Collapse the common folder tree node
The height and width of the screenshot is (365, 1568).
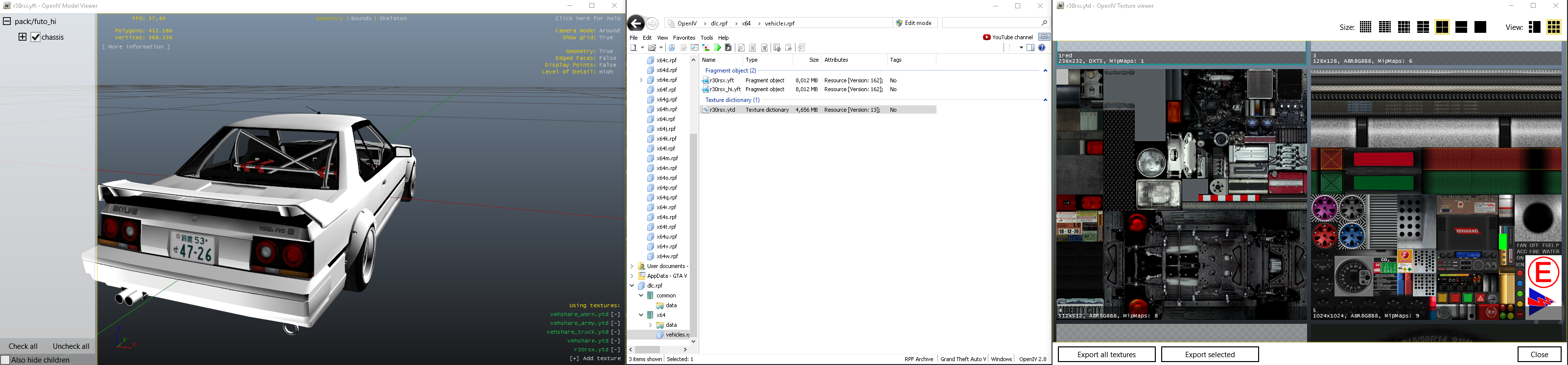[641, 295]
